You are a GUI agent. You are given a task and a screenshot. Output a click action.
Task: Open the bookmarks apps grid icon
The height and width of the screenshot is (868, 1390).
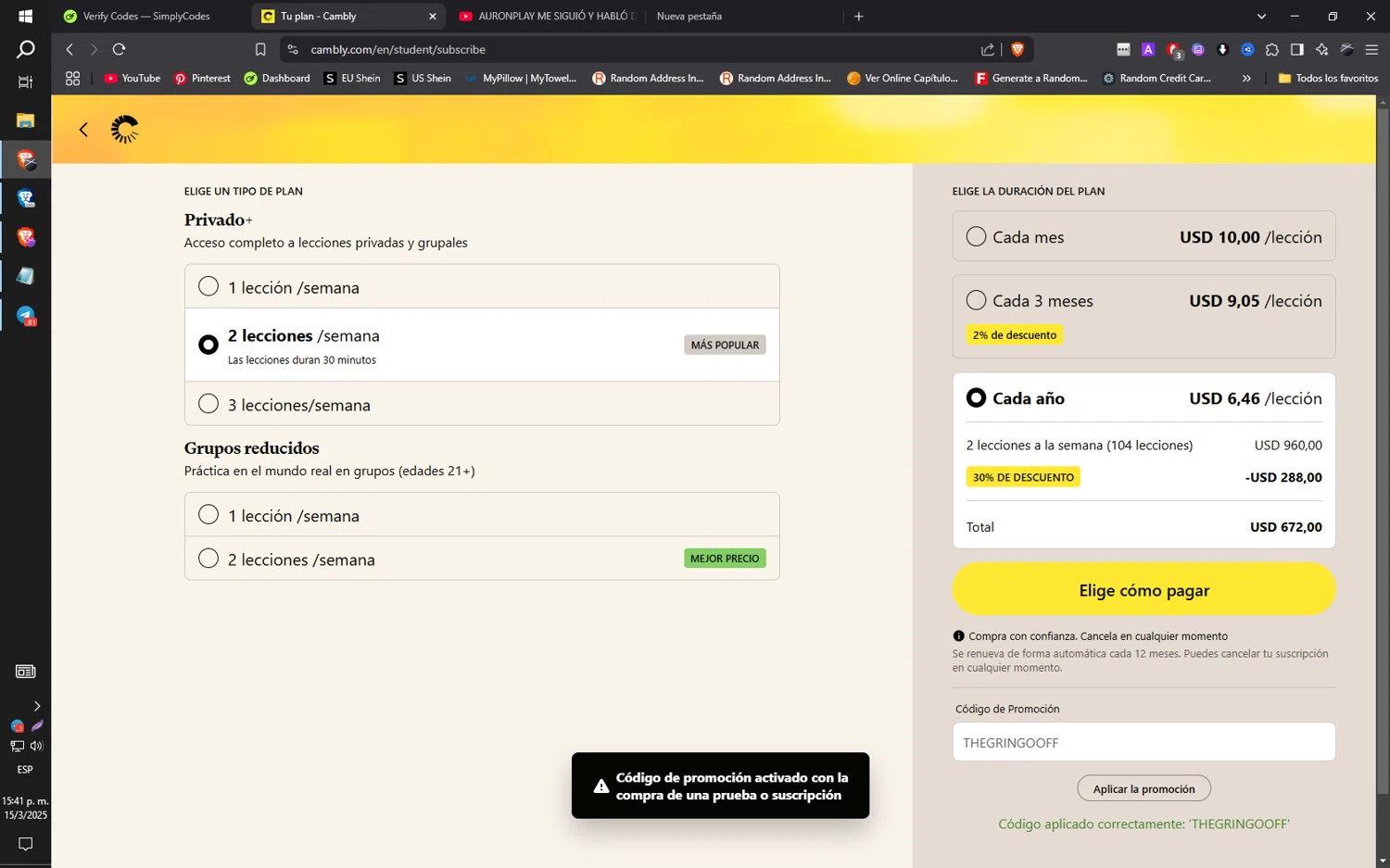[72, 79]
